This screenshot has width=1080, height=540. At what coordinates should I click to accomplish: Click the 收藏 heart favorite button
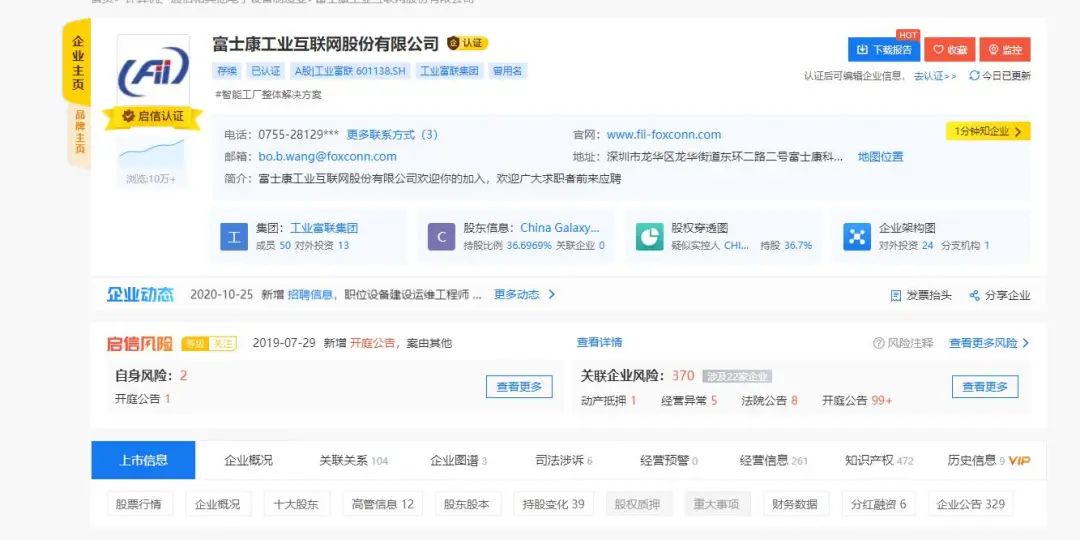coord(949,49)
